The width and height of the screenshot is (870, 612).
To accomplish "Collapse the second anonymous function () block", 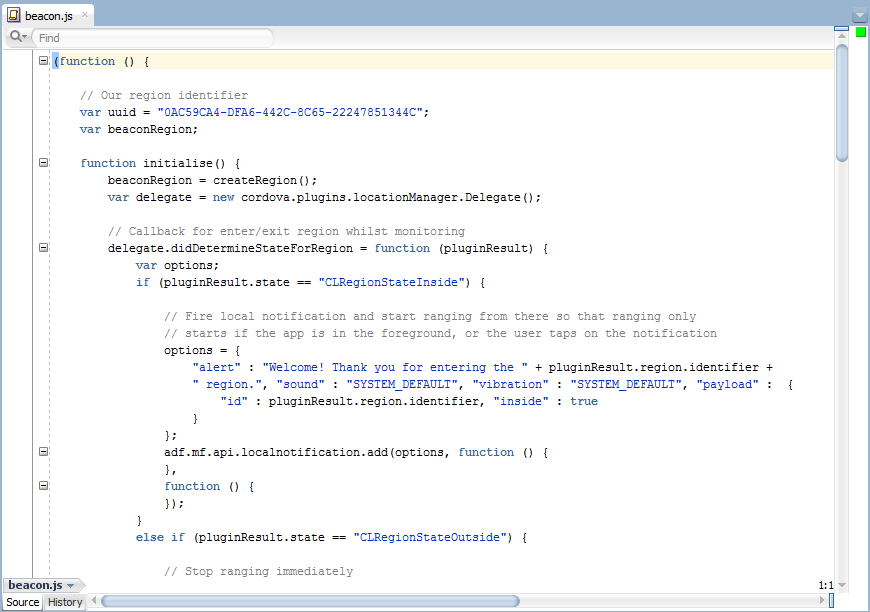I will pyautogui.click(x=43, y=485).
